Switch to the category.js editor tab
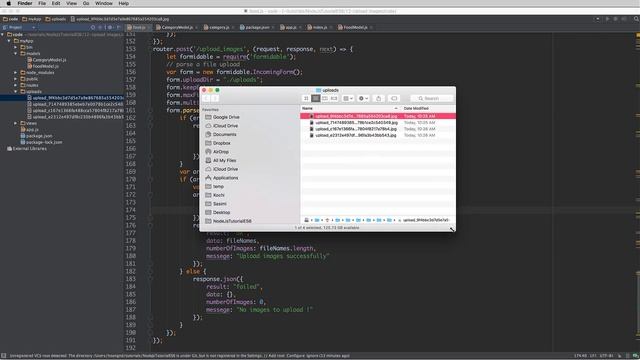This screenshot has width=640, height=360. (219, 27)
